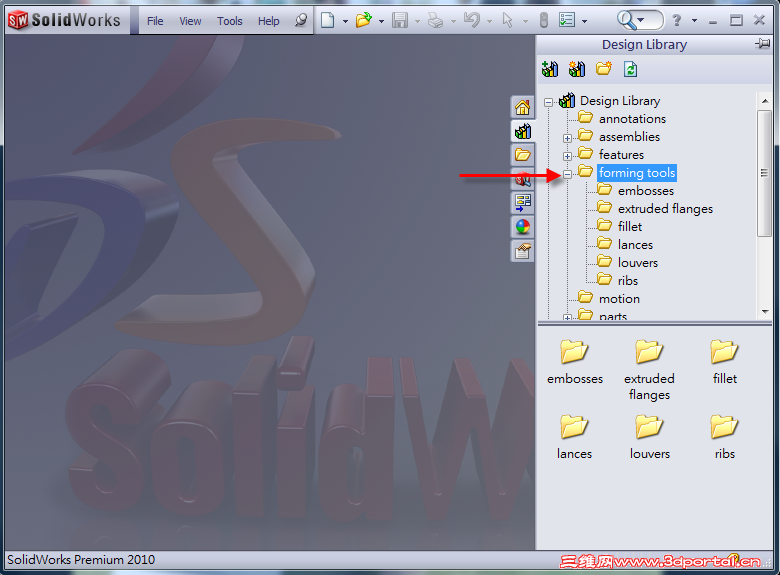Collapse the forming tools folder node

[x=567, y=174]
